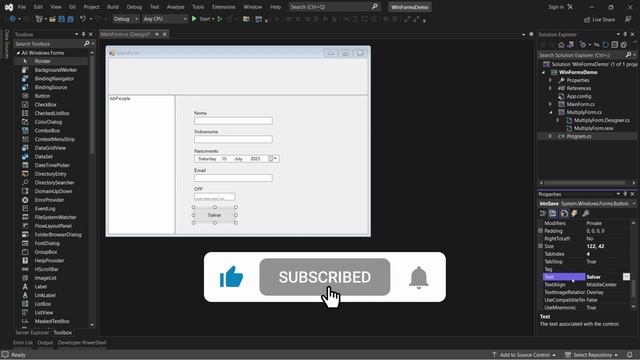The image size is (640, 360).
Task: Click Pending Changes Filter clock icon
Action: (x=583, y=45)
